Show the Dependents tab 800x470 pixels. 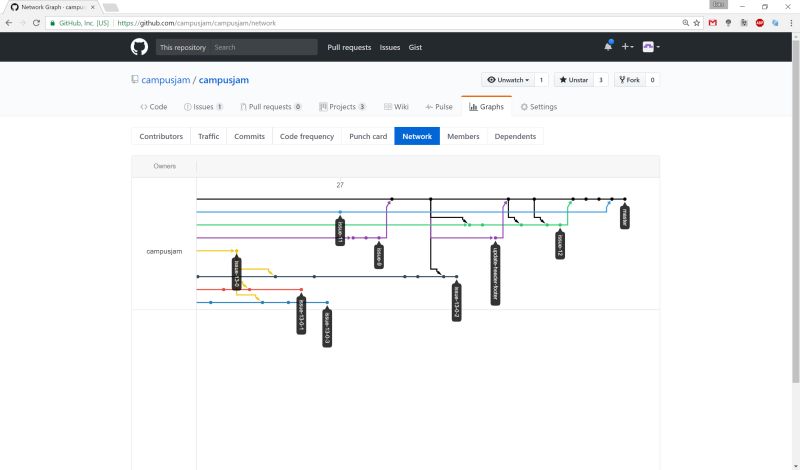[515, 136]
